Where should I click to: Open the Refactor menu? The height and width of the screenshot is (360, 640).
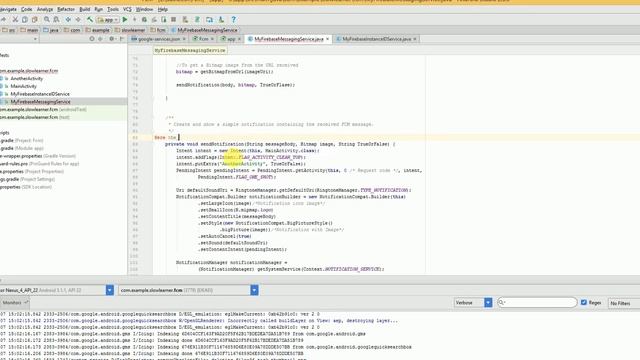(x=66, y=9)
